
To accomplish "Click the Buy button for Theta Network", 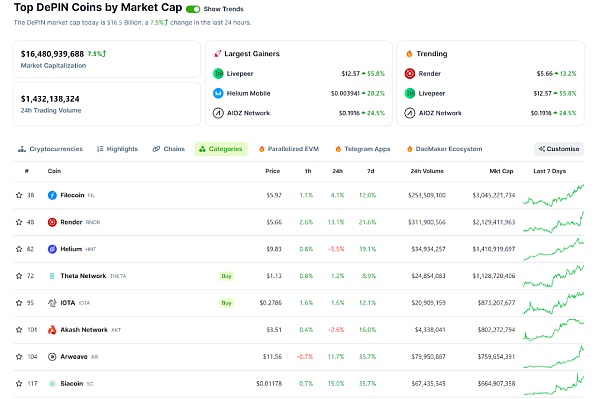I will (226, 276).
